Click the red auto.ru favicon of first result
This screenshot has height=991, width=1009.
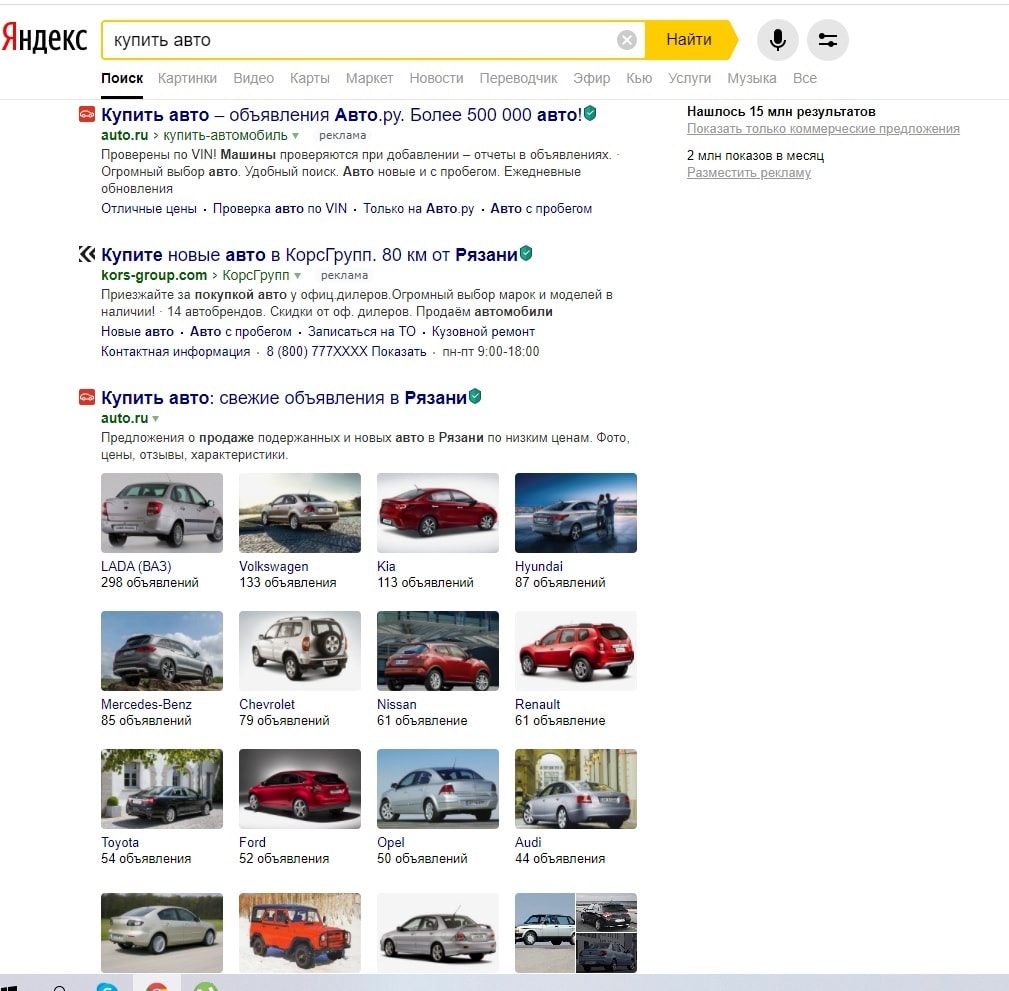[87, 114]
